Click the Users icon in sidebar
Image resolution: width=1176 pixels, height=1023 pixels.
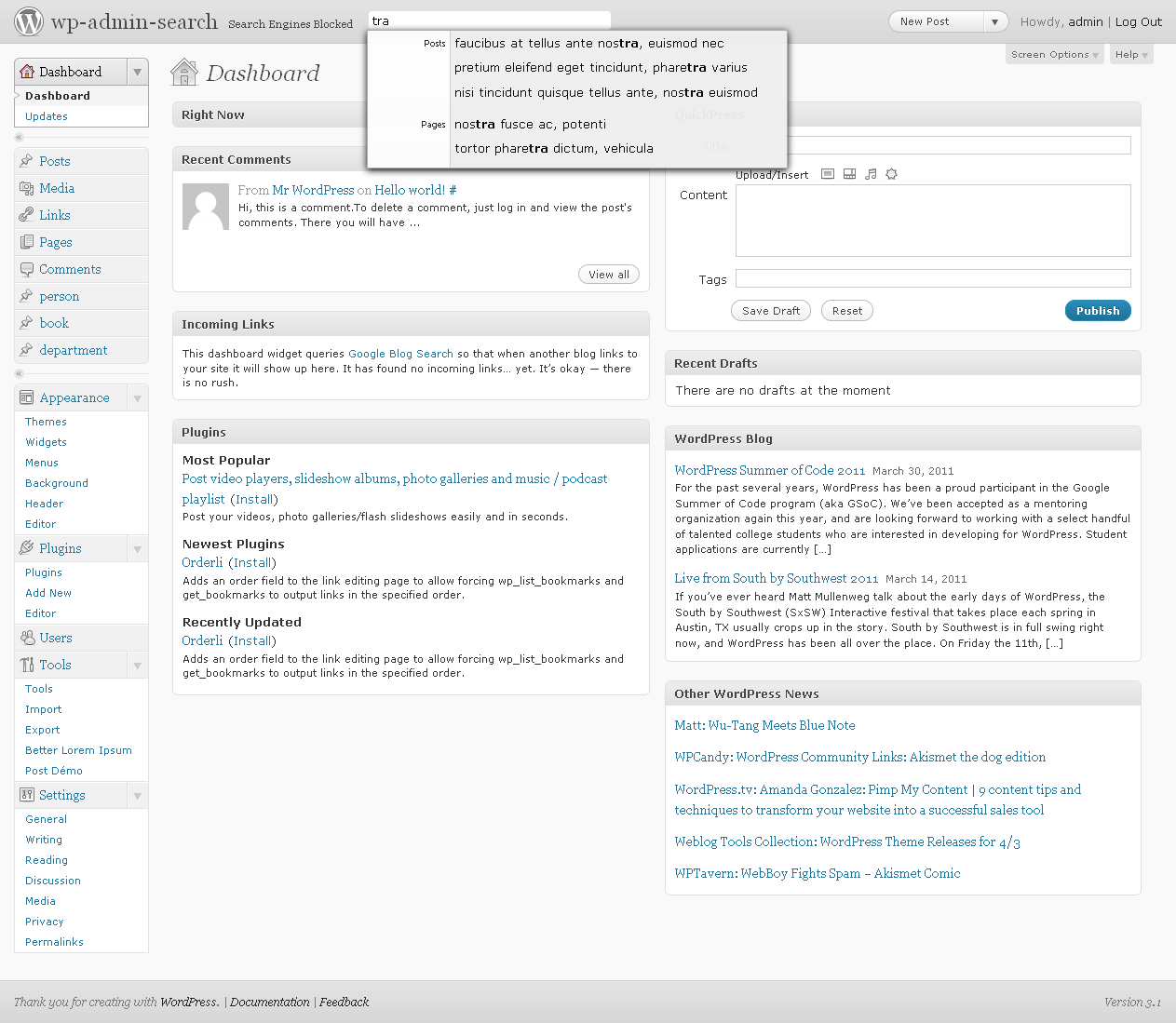[26, 638]
